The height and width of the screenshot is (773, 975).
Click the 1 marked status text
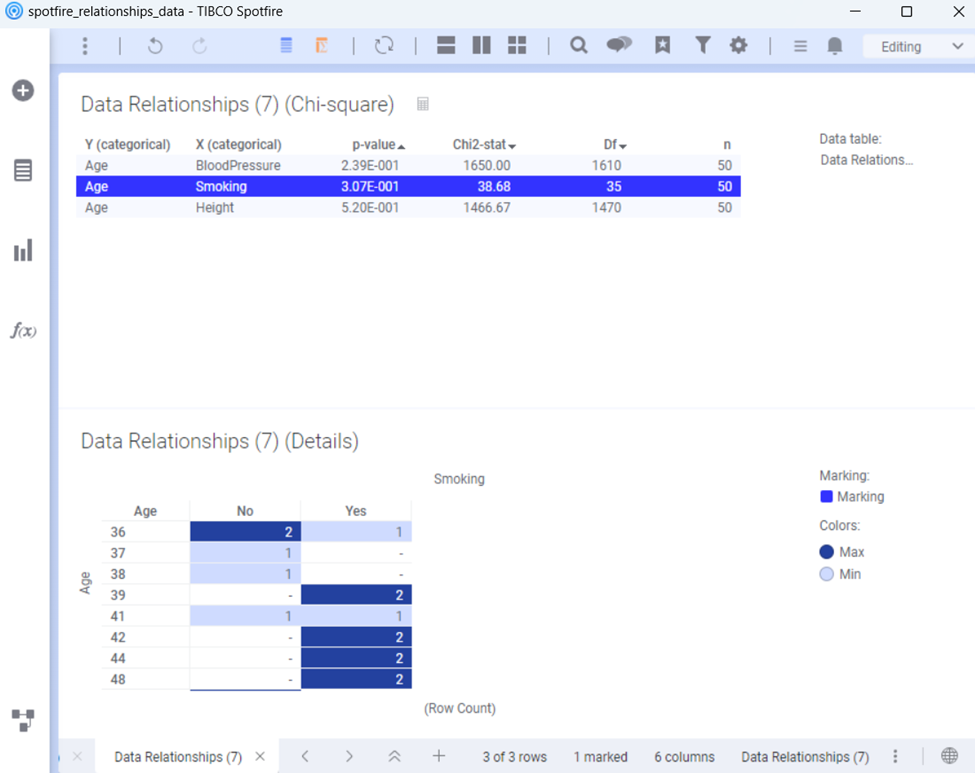600,757
